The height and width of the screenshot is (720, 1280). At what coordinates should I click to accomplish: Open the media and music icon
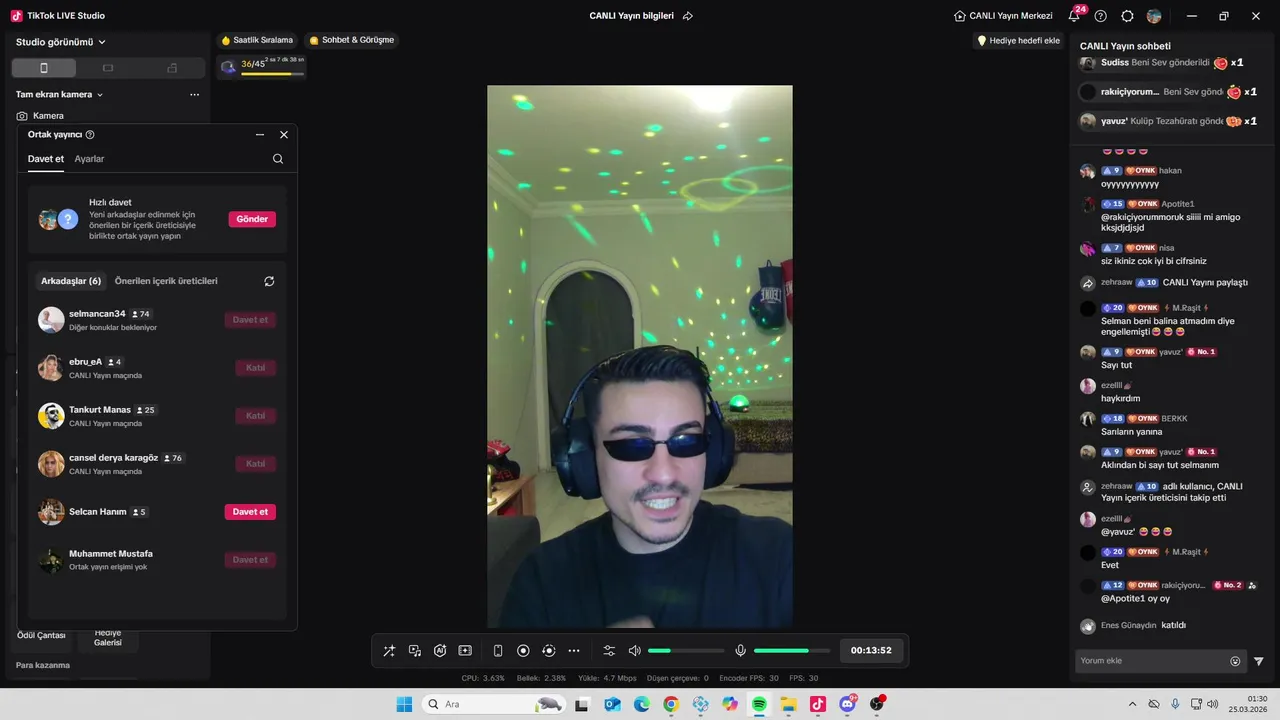(x=415, y=651)
